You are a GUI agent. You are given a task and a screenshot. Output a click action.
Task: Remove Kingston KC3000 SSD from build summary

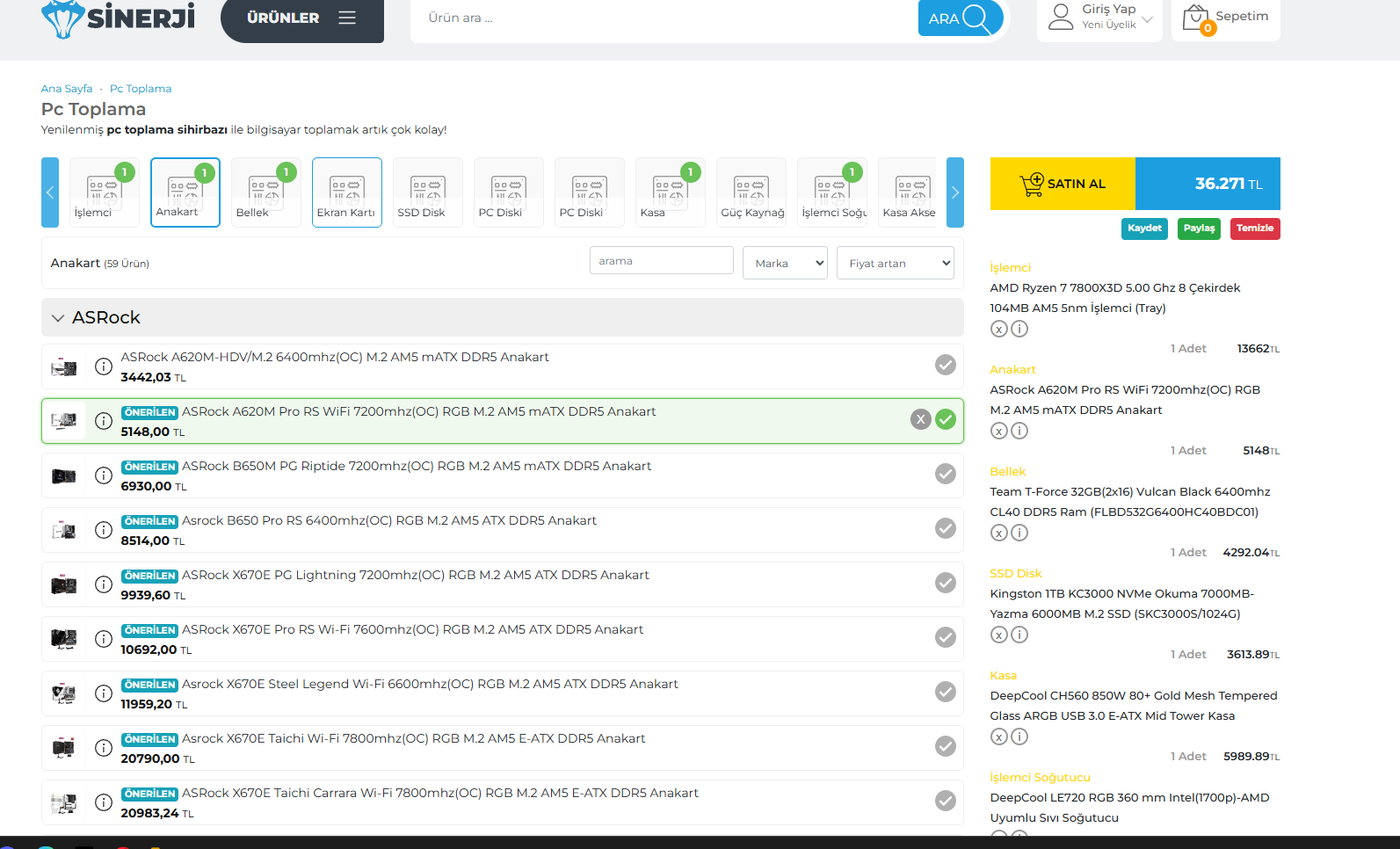click(x=999, y=635)
